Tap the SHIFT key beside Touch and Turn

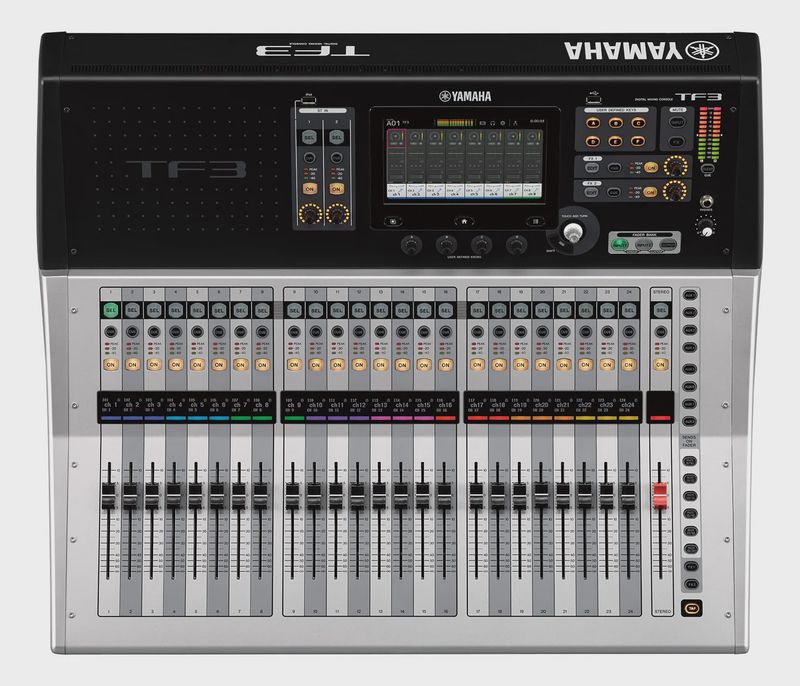coord(559,245)
